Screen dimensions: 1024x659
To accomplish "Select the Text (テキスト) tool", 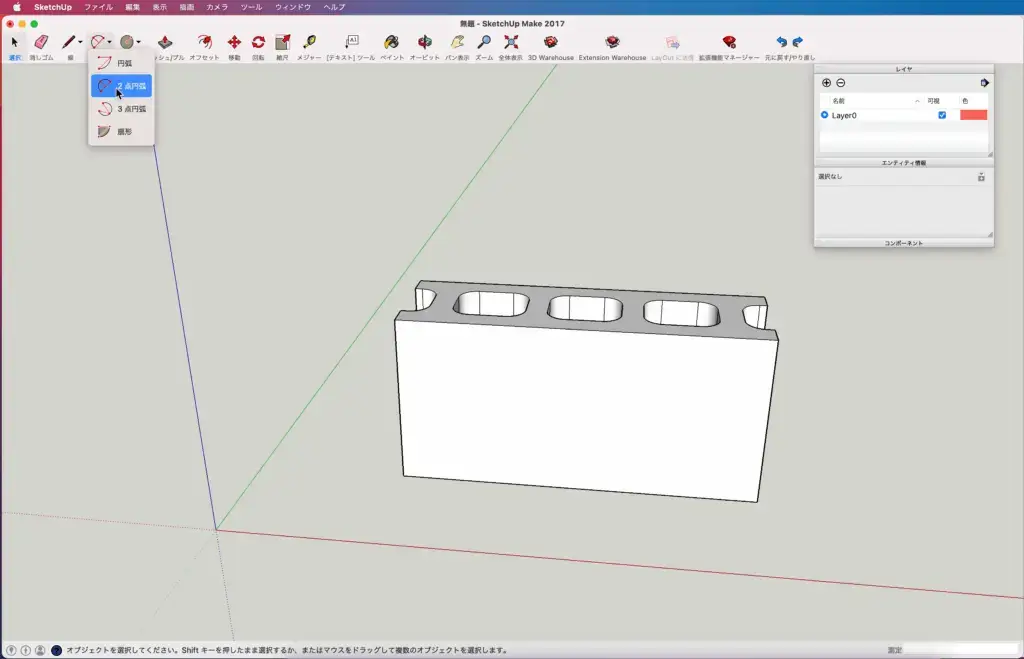I will tap(351, 42).
